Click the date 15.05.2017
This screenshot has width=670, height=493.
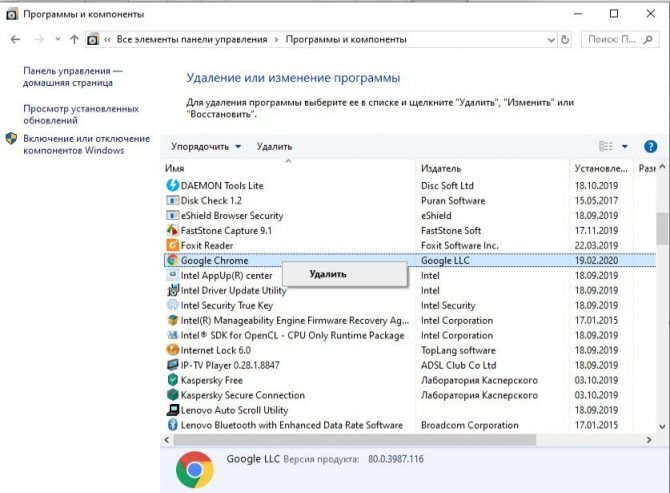click(x=596, y=200)
